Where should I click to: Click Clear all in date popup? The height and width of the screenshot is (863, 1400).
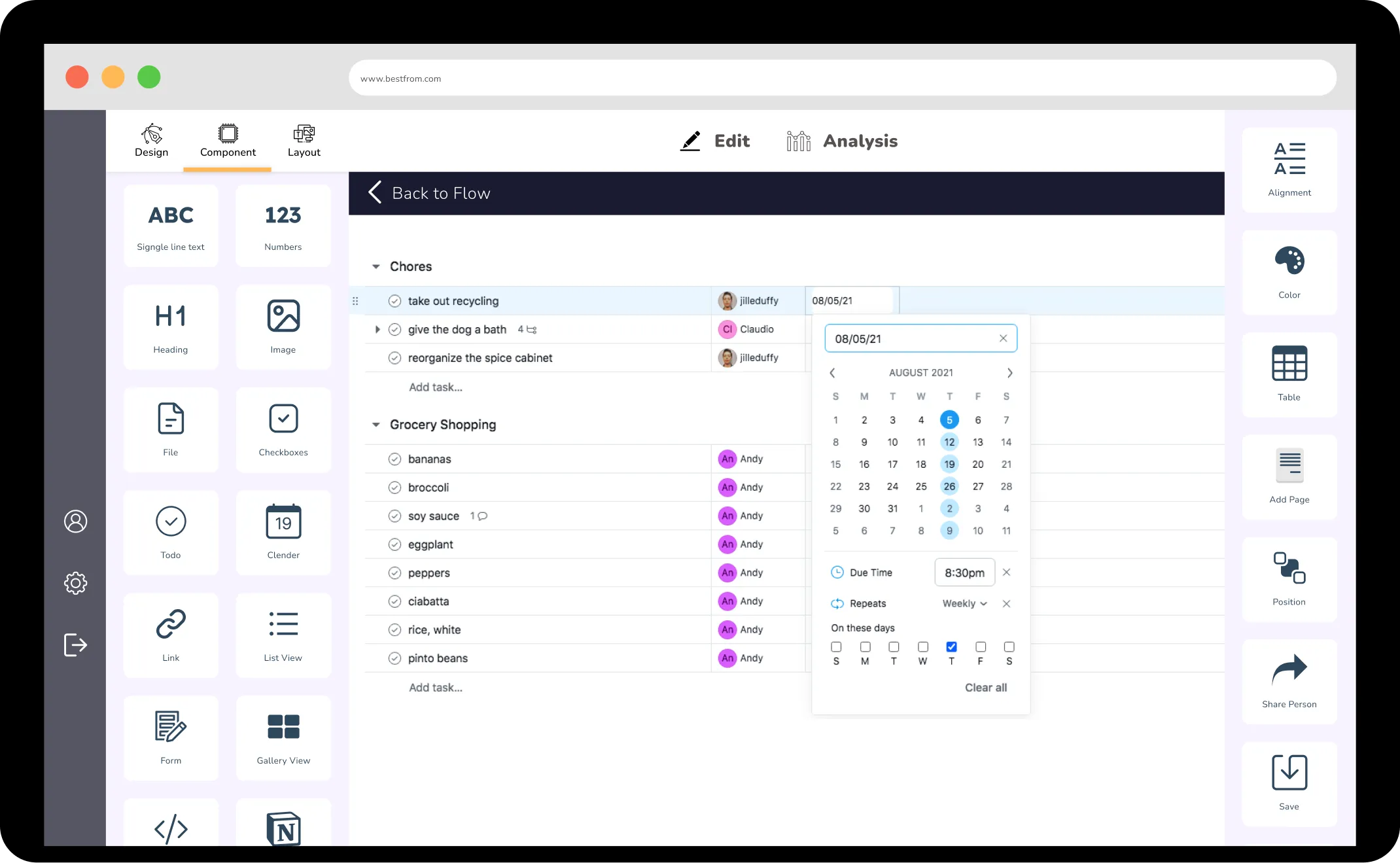coord(985,688)
